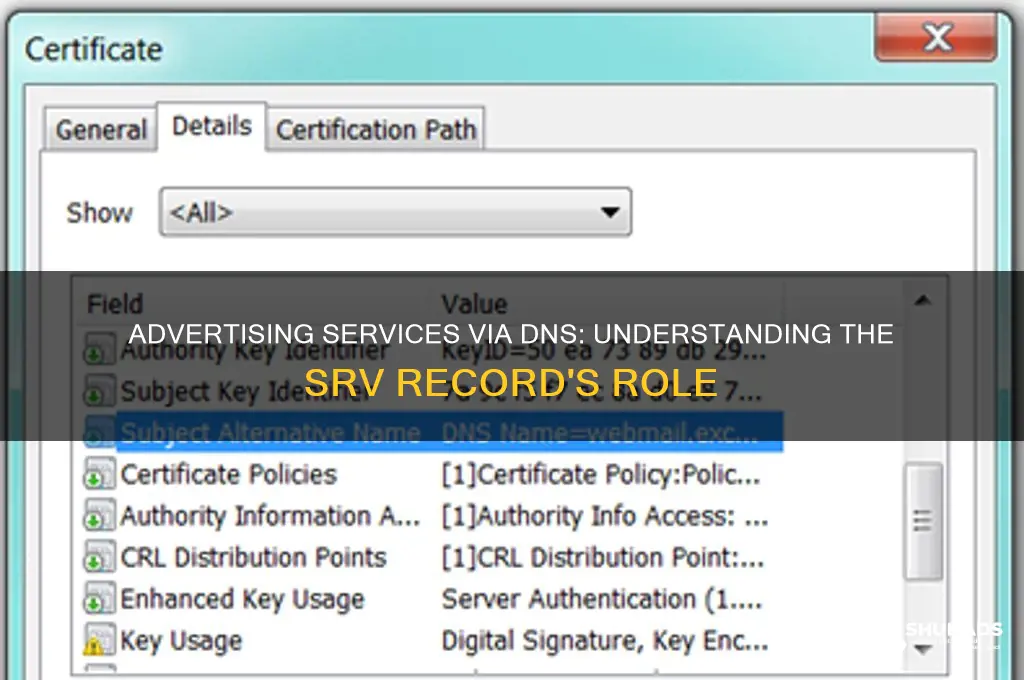Click the Authority Information Access icon
1024x680 pixels.
point(99,516)
